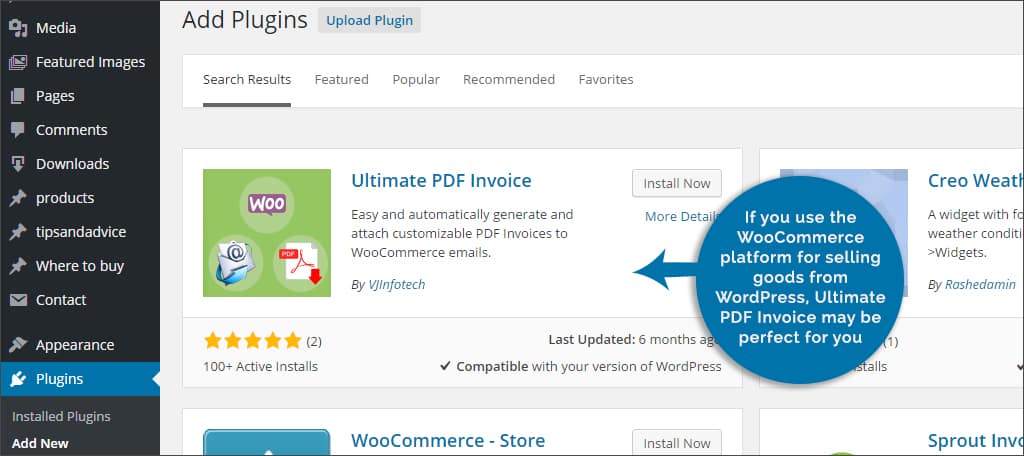Click the Contact envelope icon

pyautogui.click(x=18, y=300)
